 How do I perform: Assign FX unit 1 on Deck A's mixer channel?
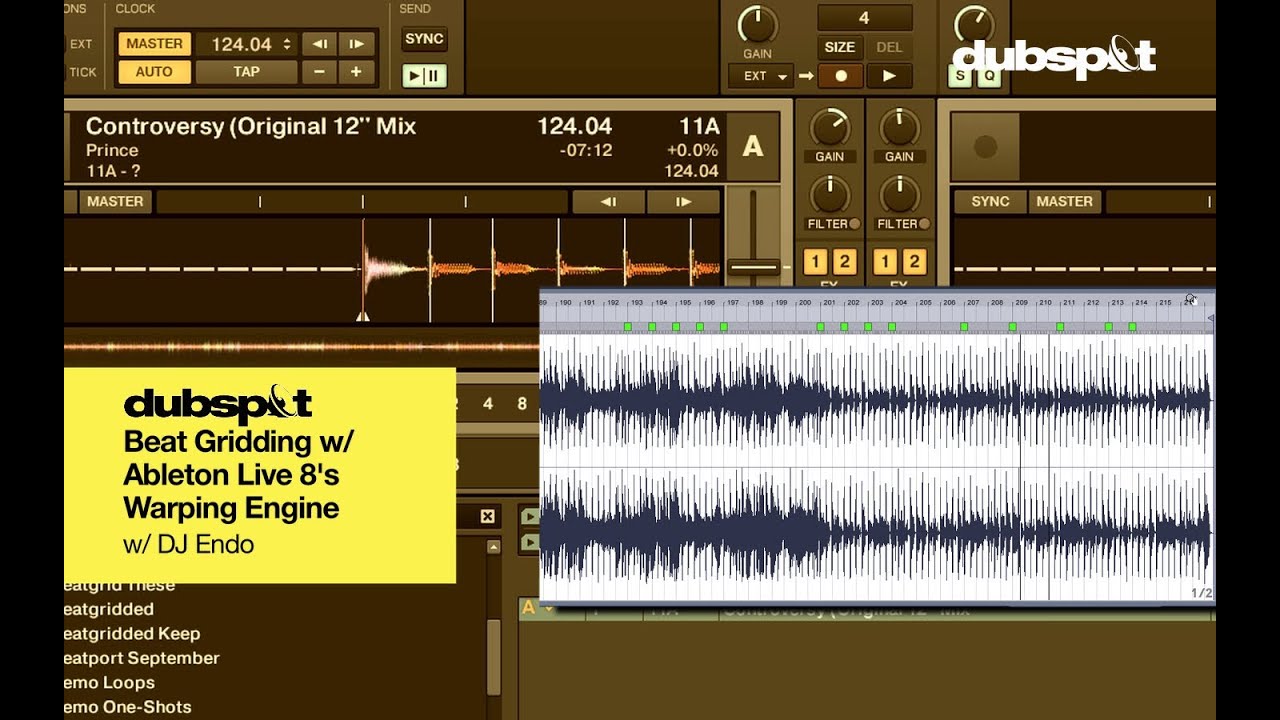coord(815,262)
